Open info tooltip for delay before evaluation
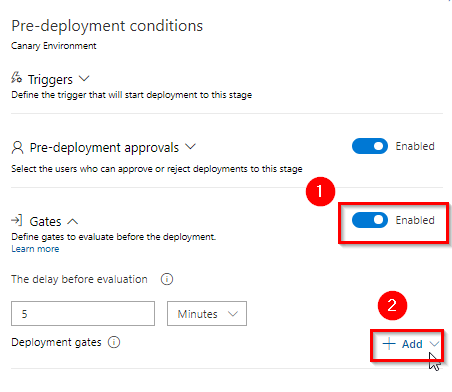452x392 pixels. coord(167,279)
